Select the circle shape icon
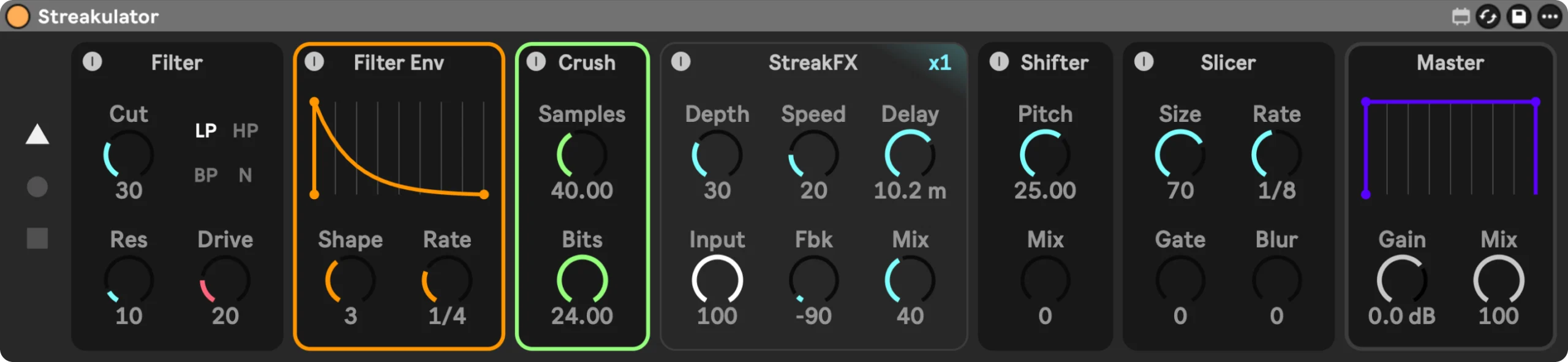This screenshot has height=362, width=1568. pyautogui.click(x=37, y=187)
